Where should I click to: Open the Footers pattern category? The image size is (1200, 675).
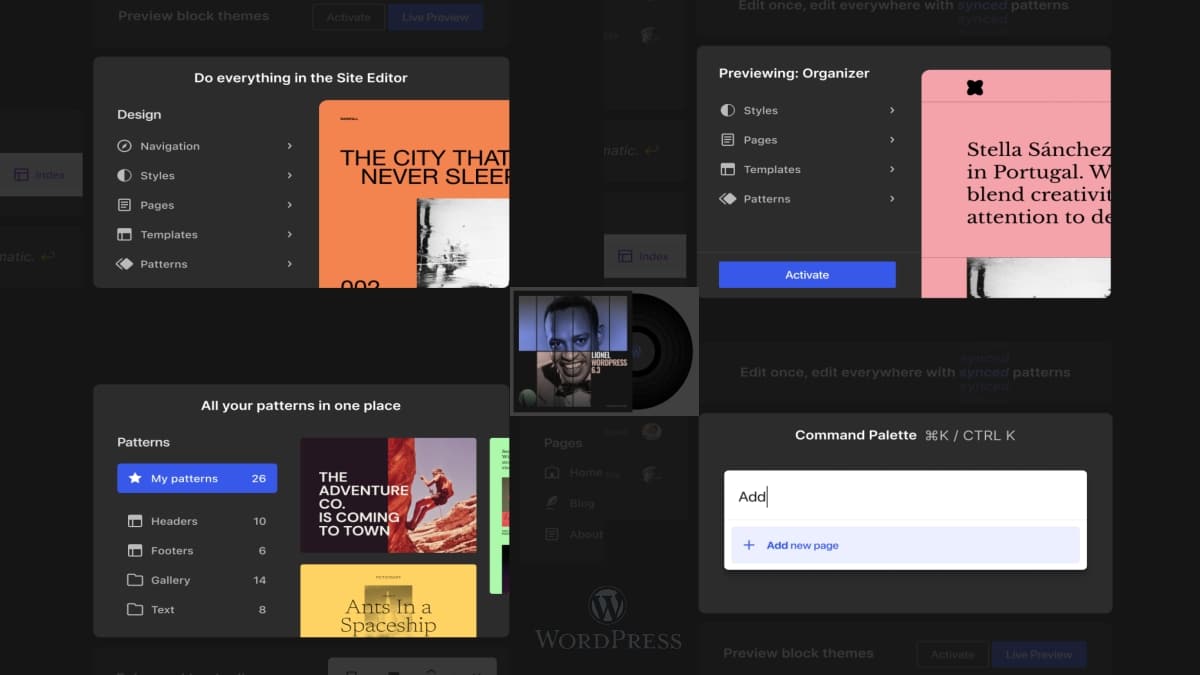point(197,550)
